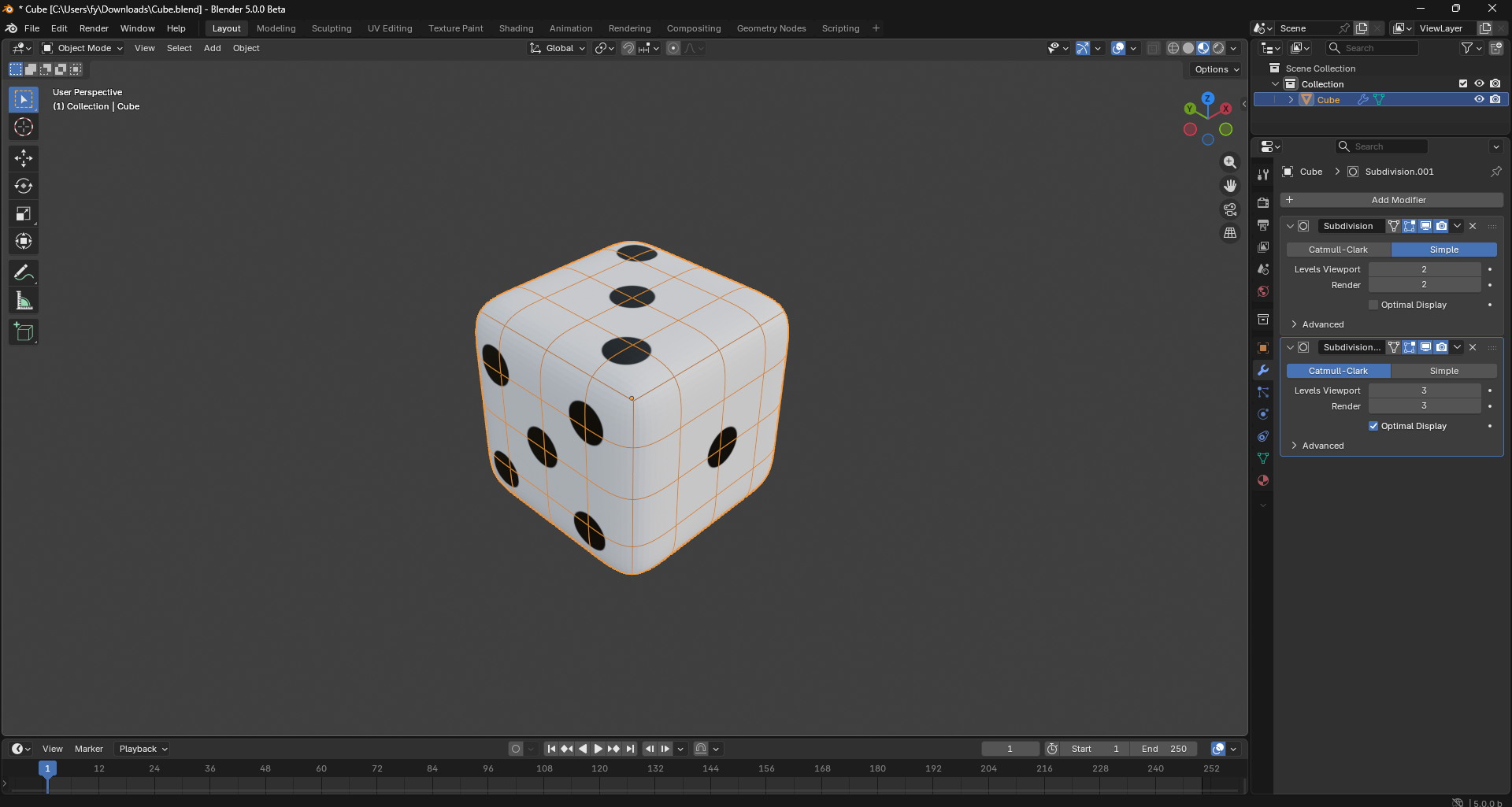Hide Cube in viewport via eye icon
The image size is (1512, 807).
coord(1479,99)
